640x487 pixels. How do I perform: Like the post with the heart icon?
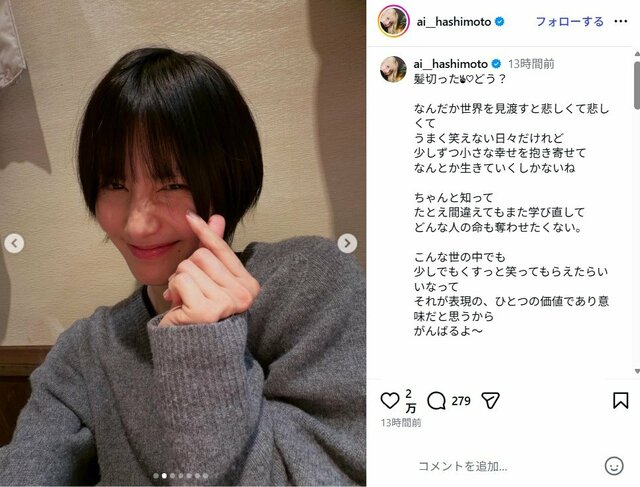click(x=390, y=400)
